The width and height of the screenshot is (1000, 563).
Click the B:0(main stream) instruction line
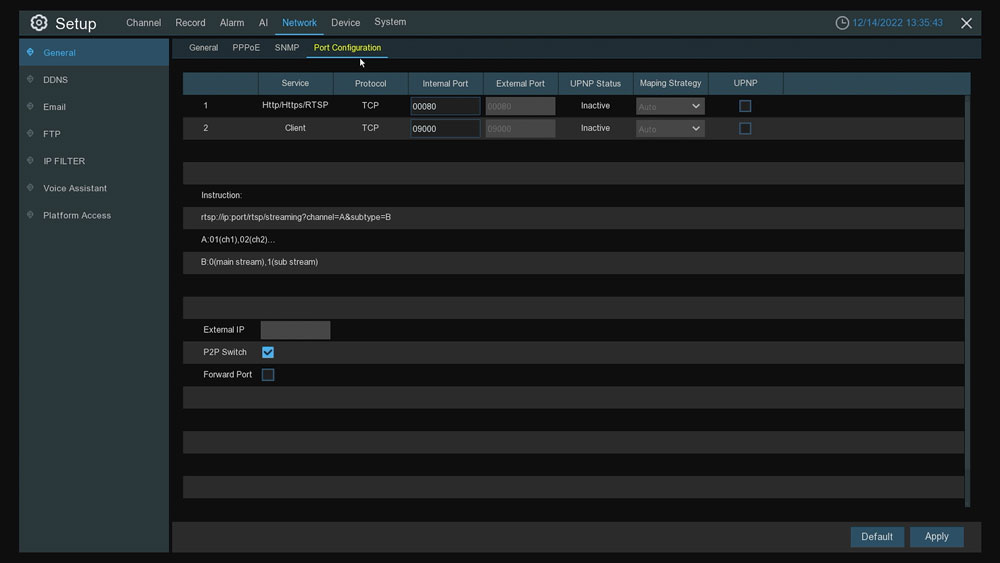259,262
